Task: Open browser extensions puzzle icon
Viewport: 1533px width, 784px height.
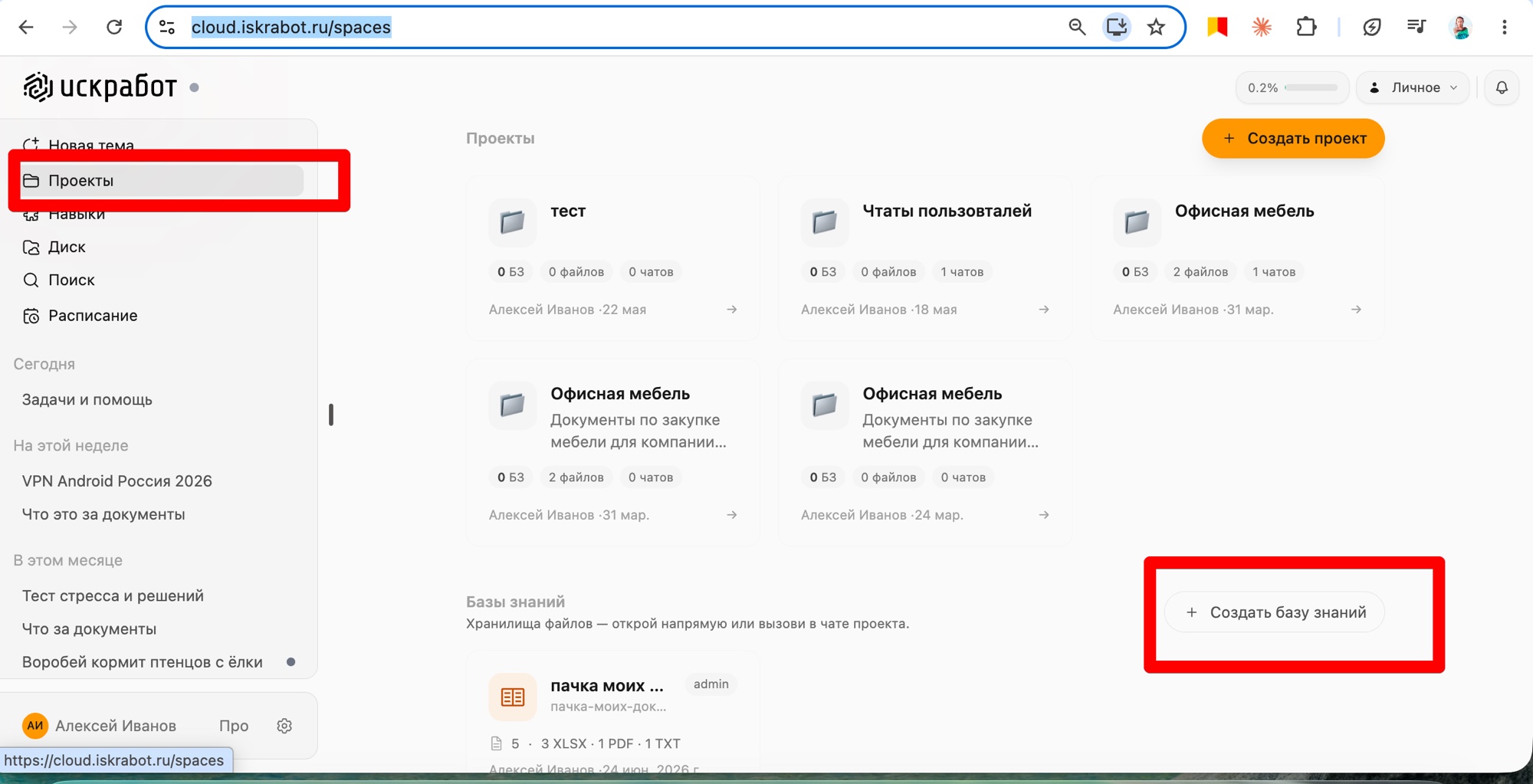Action: click(1306, 28)
